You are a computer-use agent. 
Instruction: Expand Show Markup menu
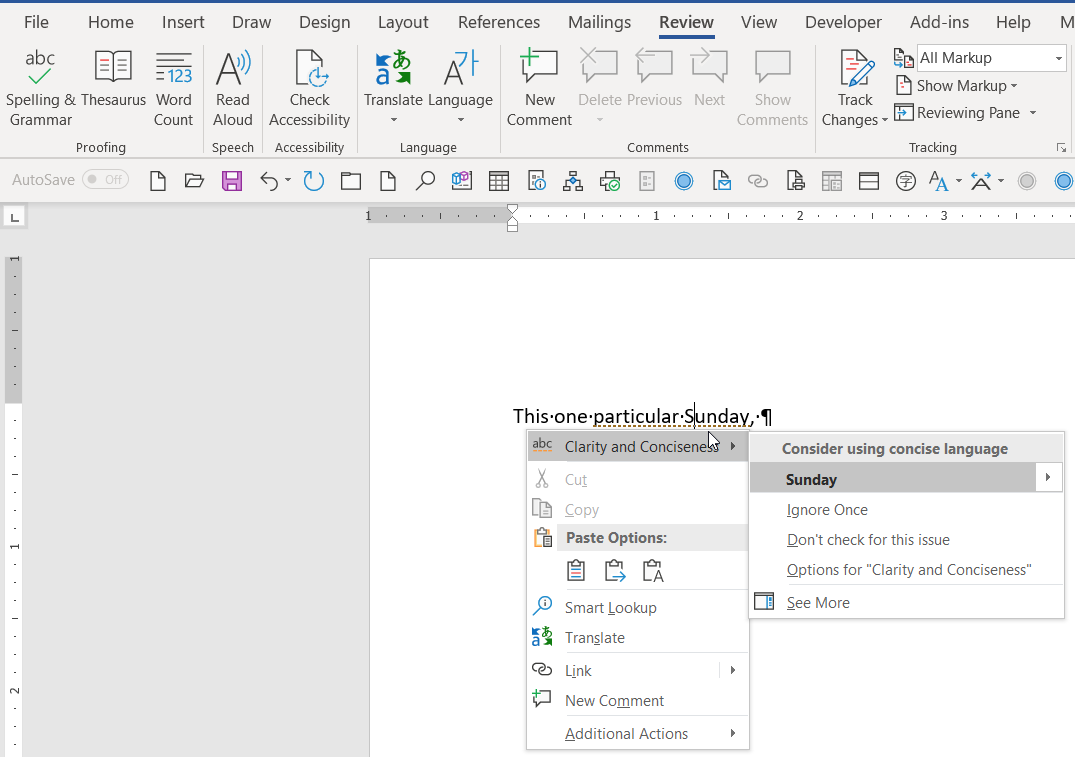(956, 86)
